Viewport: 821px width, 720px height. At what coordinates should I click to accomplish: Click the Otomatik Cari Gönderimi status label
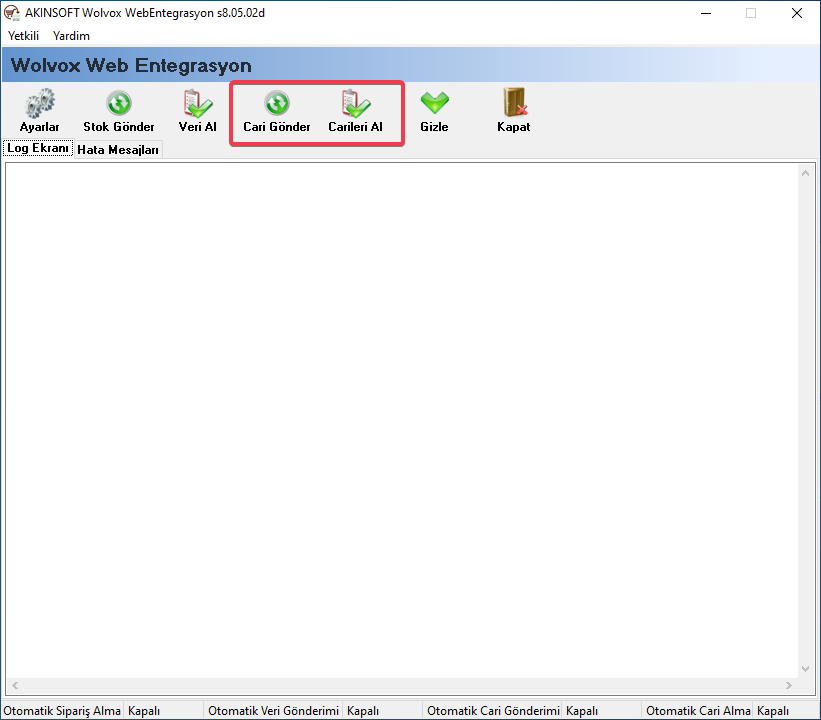(x=493, y=711)
